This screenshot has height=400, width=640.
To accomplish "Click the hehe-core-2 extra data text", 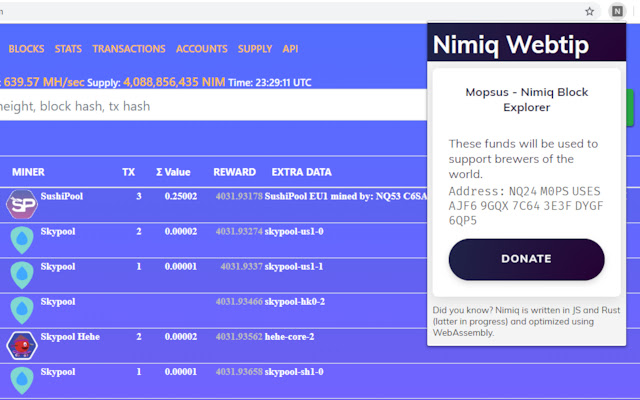I will tap(289, 337).
